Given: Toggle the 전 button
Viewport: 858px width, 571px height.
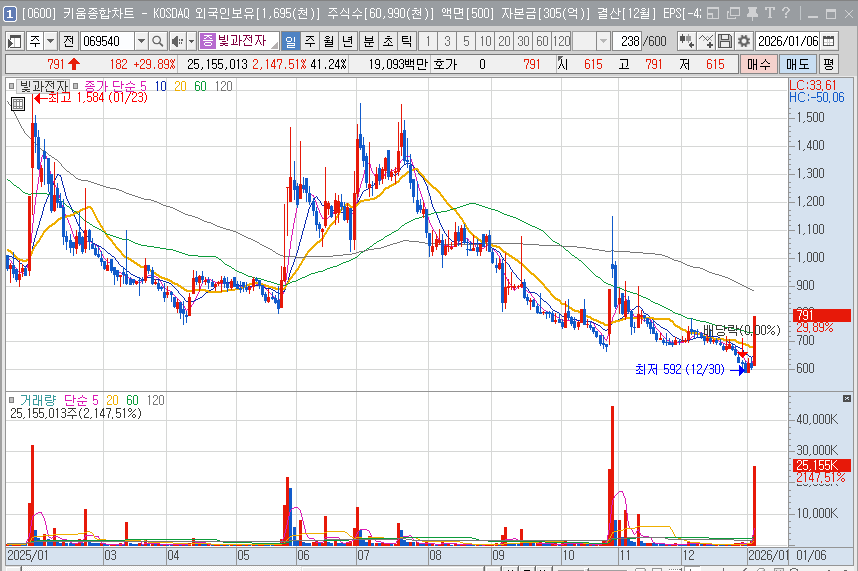Looking at the screenshot, I should pyautogui.click(x=68, y=41).
